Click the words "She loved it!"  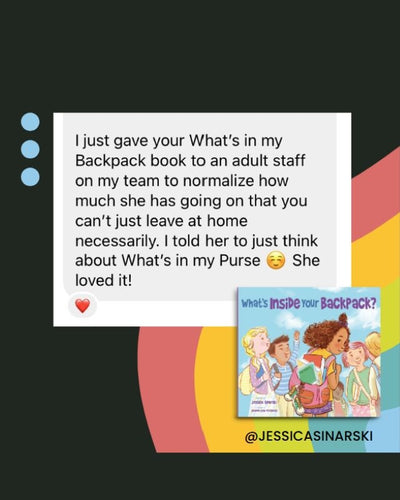[x=197, y=271]
